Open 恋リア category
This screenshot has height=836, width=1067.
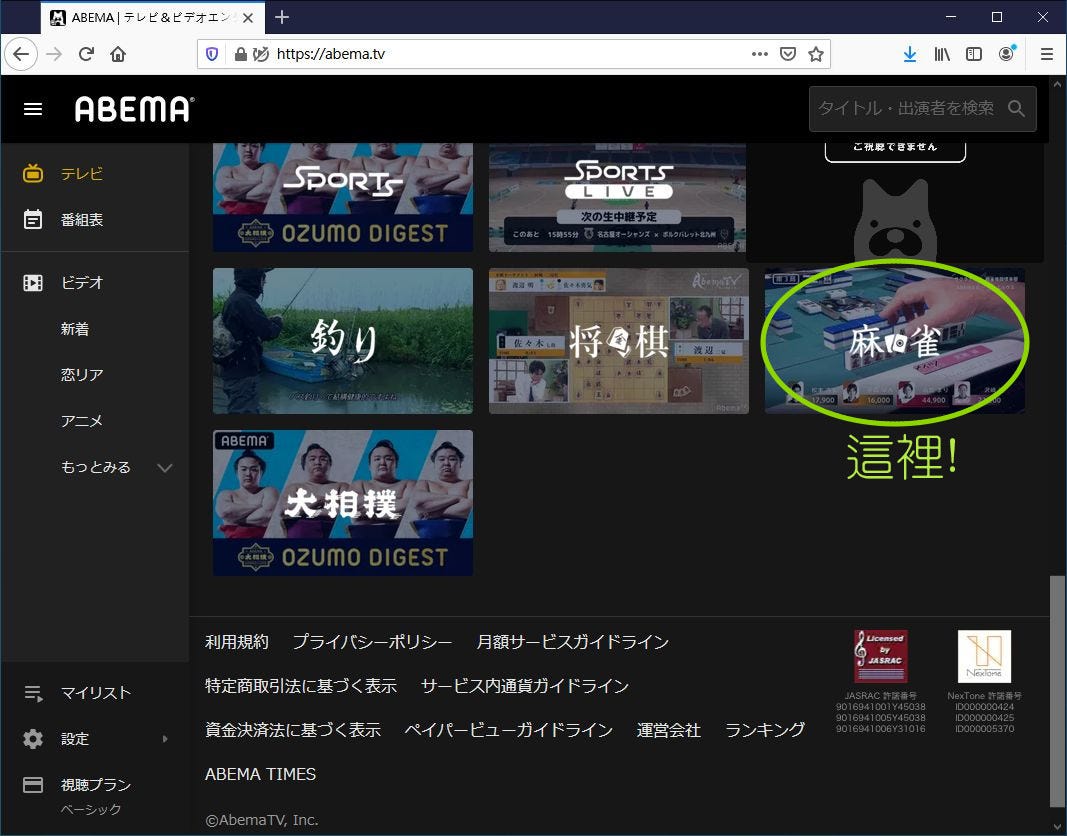pyautogui.click(x=82, y=375)
